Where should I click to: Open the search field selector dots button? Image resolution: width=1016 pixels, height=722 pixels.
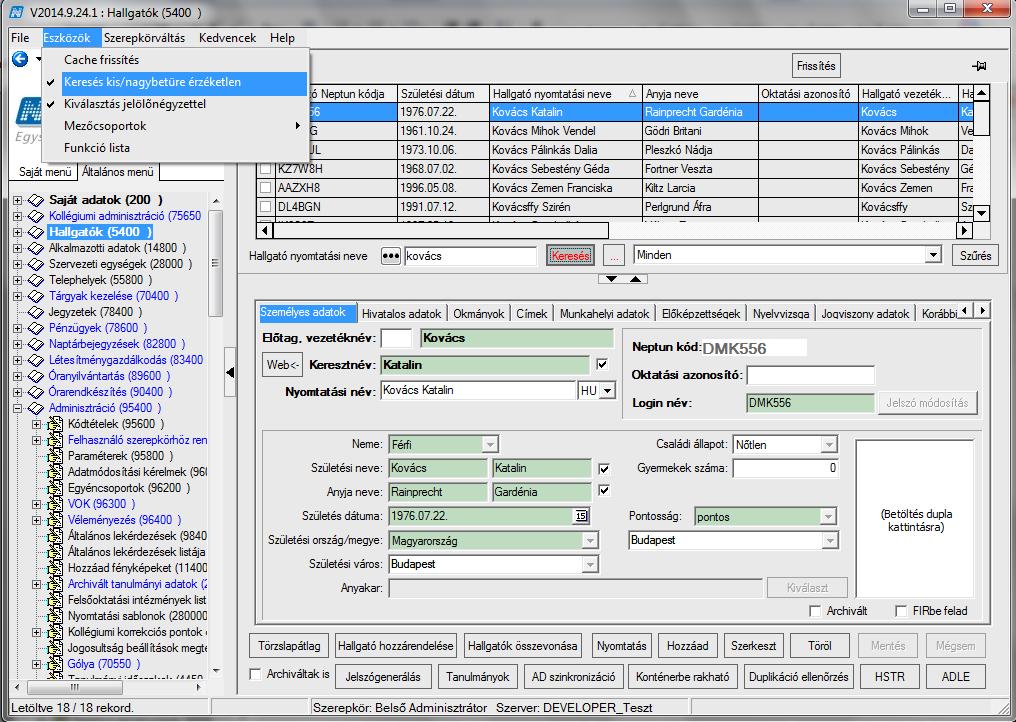point(390,256)
